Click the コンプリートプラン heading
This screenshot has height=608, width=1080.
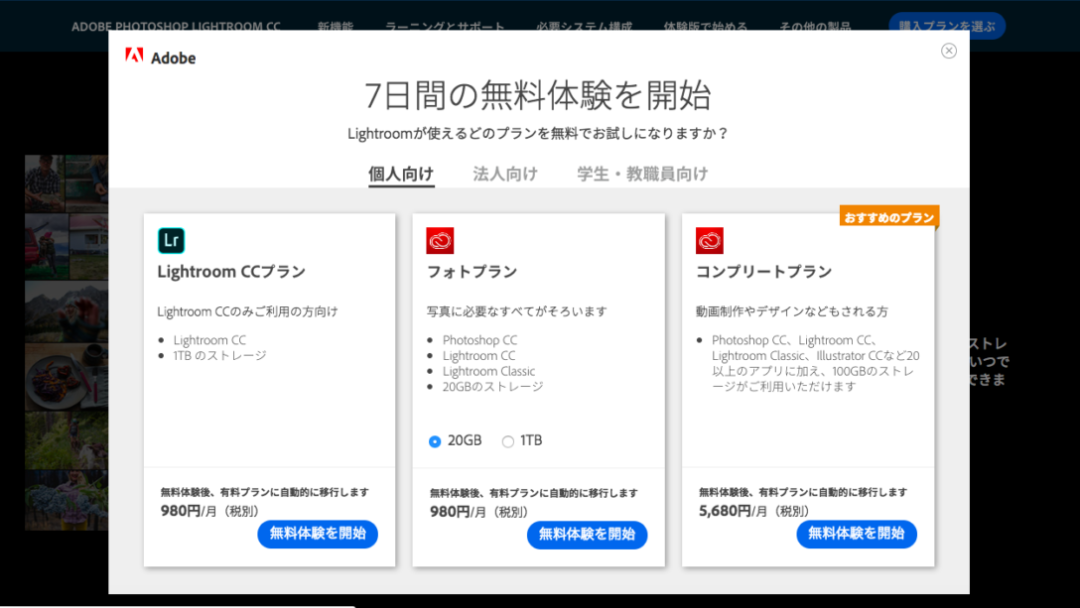pos(764,272)
